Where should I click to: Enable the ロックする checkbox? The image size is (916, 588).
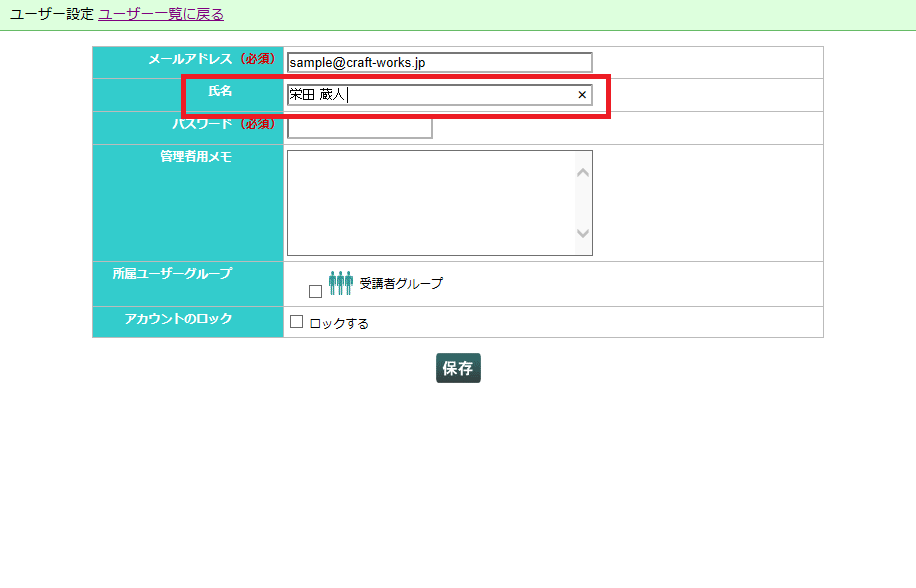297,322
